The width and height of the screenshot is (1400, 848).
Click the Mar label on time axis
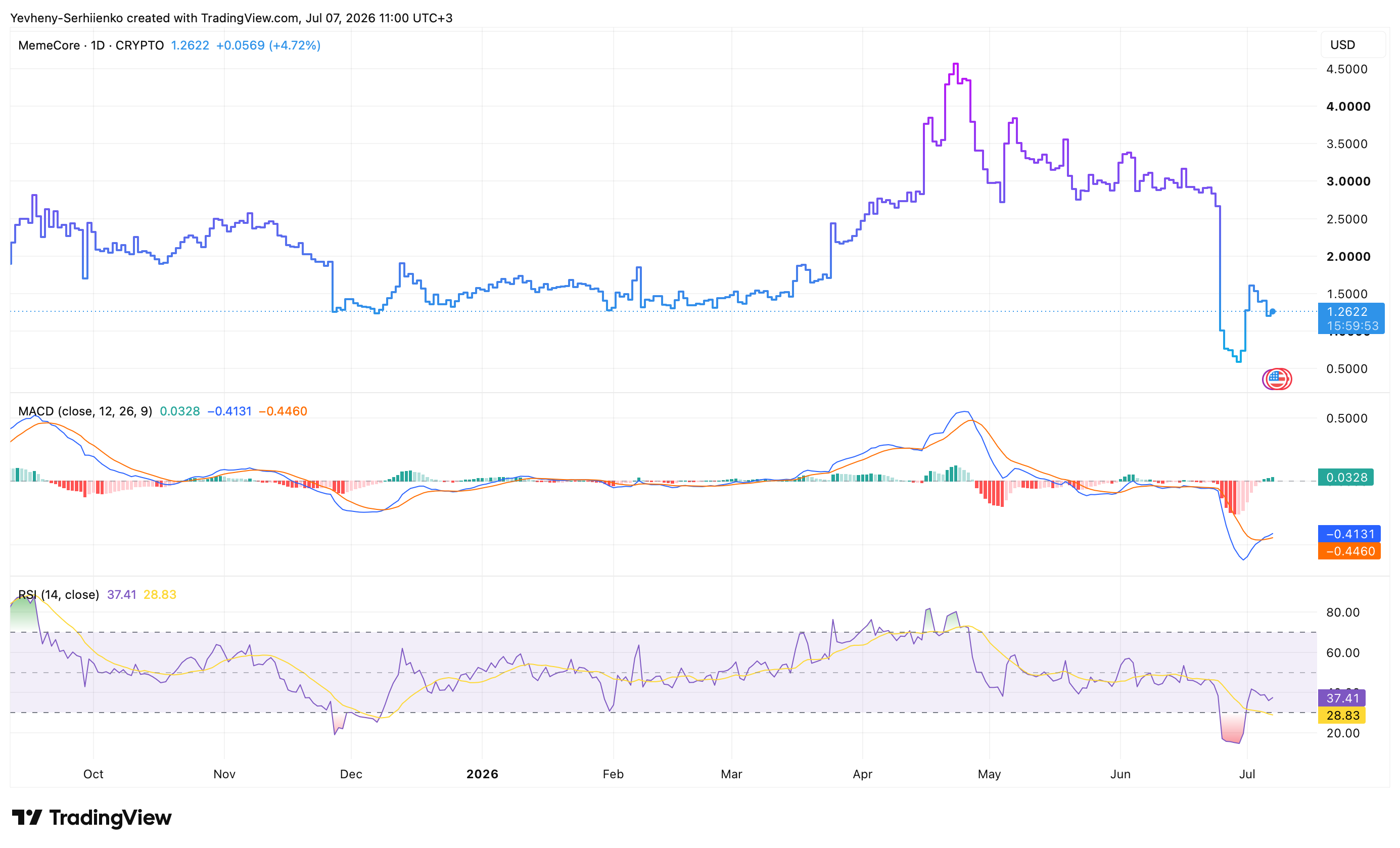click(x=731, y=774)
